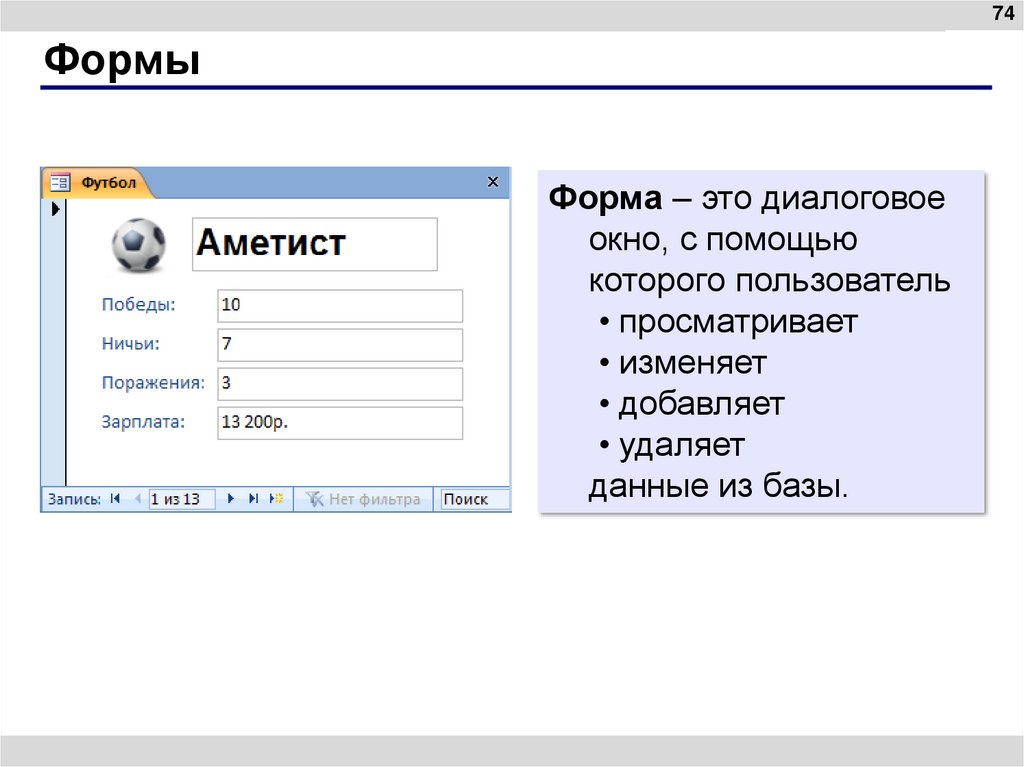Switch to the Футбол tab
This screenshot has height=767, width=1024.
pyautogui.click(x=108, y=183)
